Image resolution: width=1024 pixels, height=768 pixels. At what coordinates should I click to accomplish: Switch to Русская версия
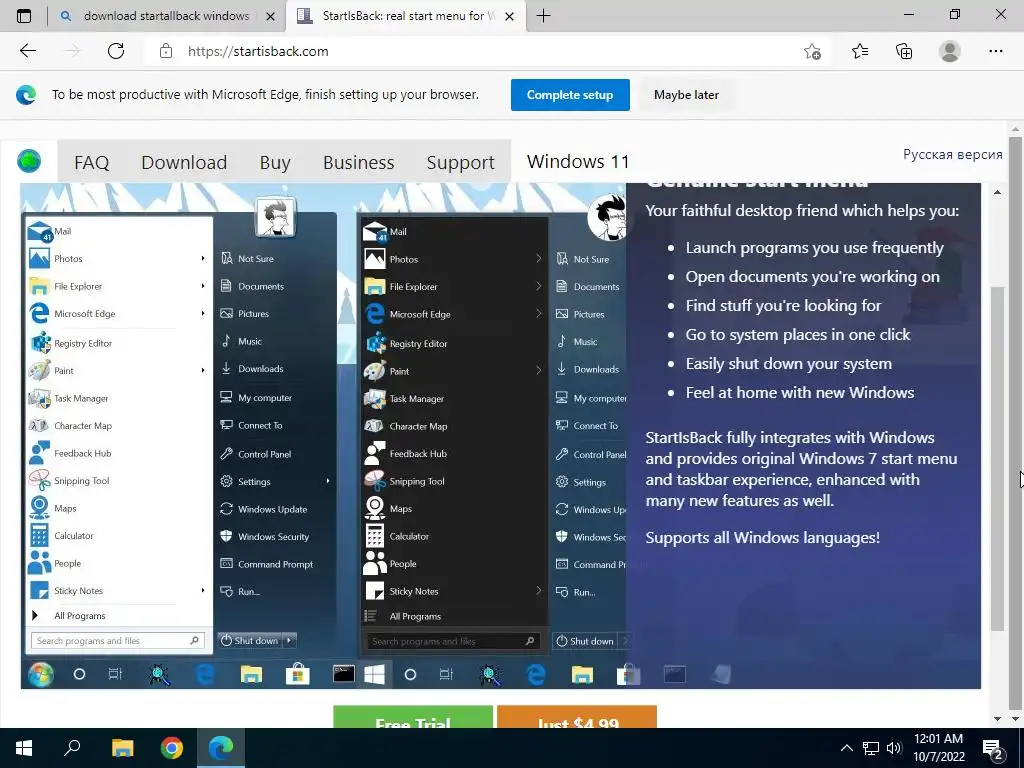(952, 154)
